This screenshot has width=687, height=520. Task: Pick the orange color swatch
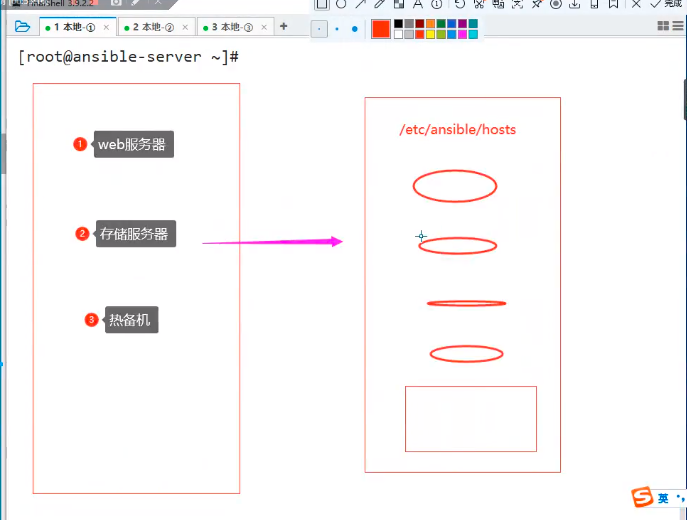click(430, 24)
